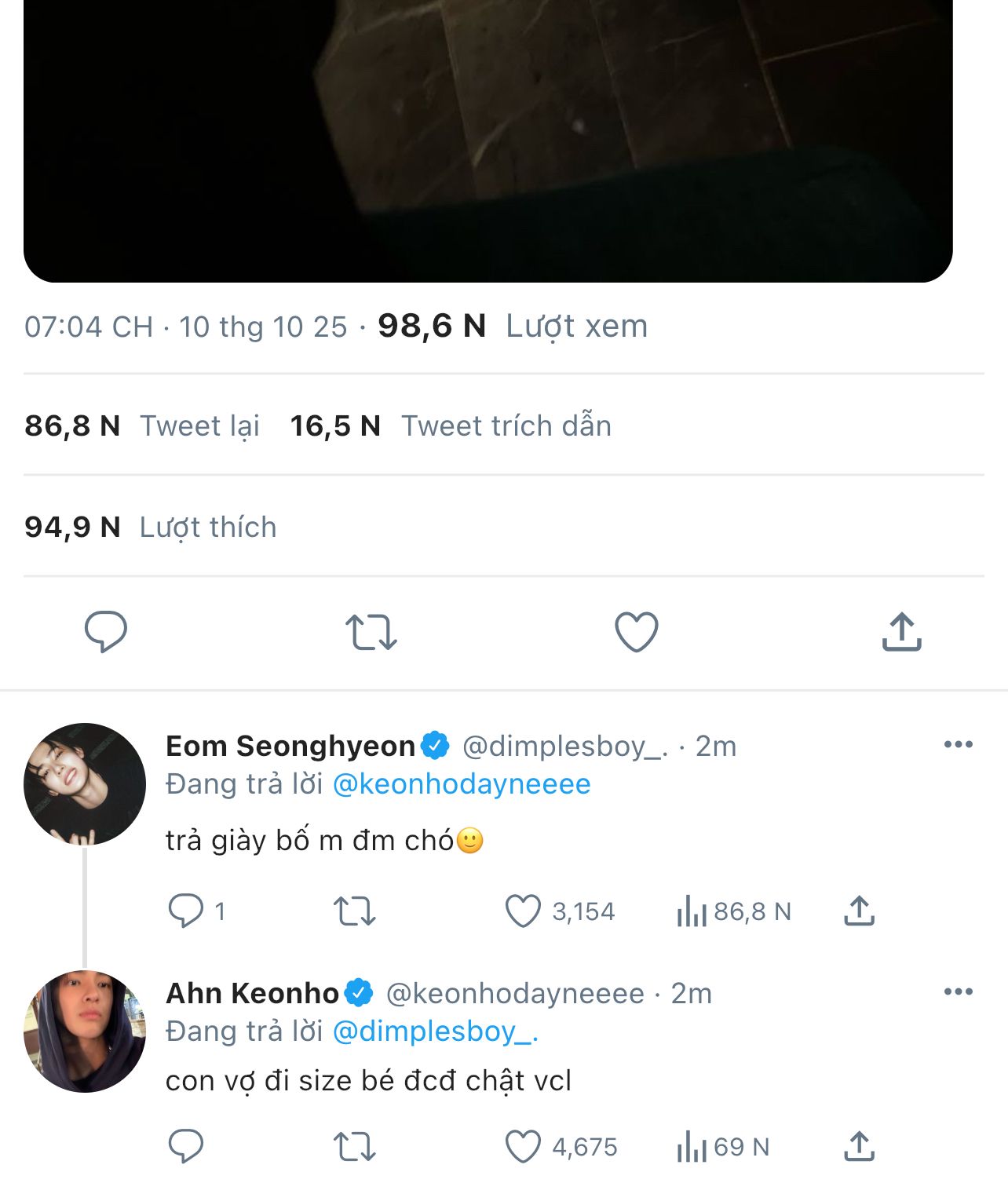
Task: Open Eom Seonghyeon's profile picture
Action: point(85,783)
